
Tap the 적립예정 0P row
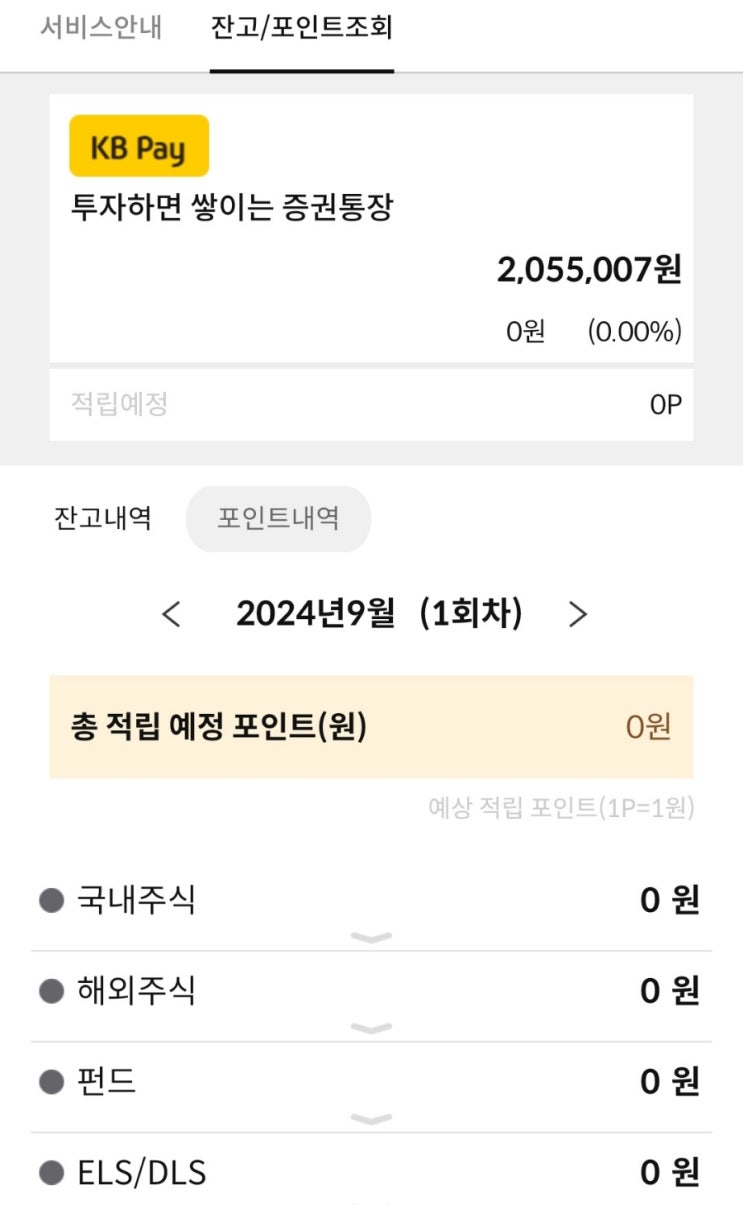(371, 403)
